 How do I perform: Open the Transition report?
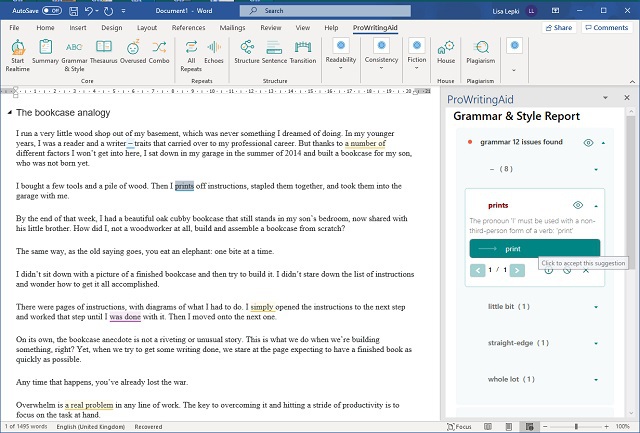(303, 52)
